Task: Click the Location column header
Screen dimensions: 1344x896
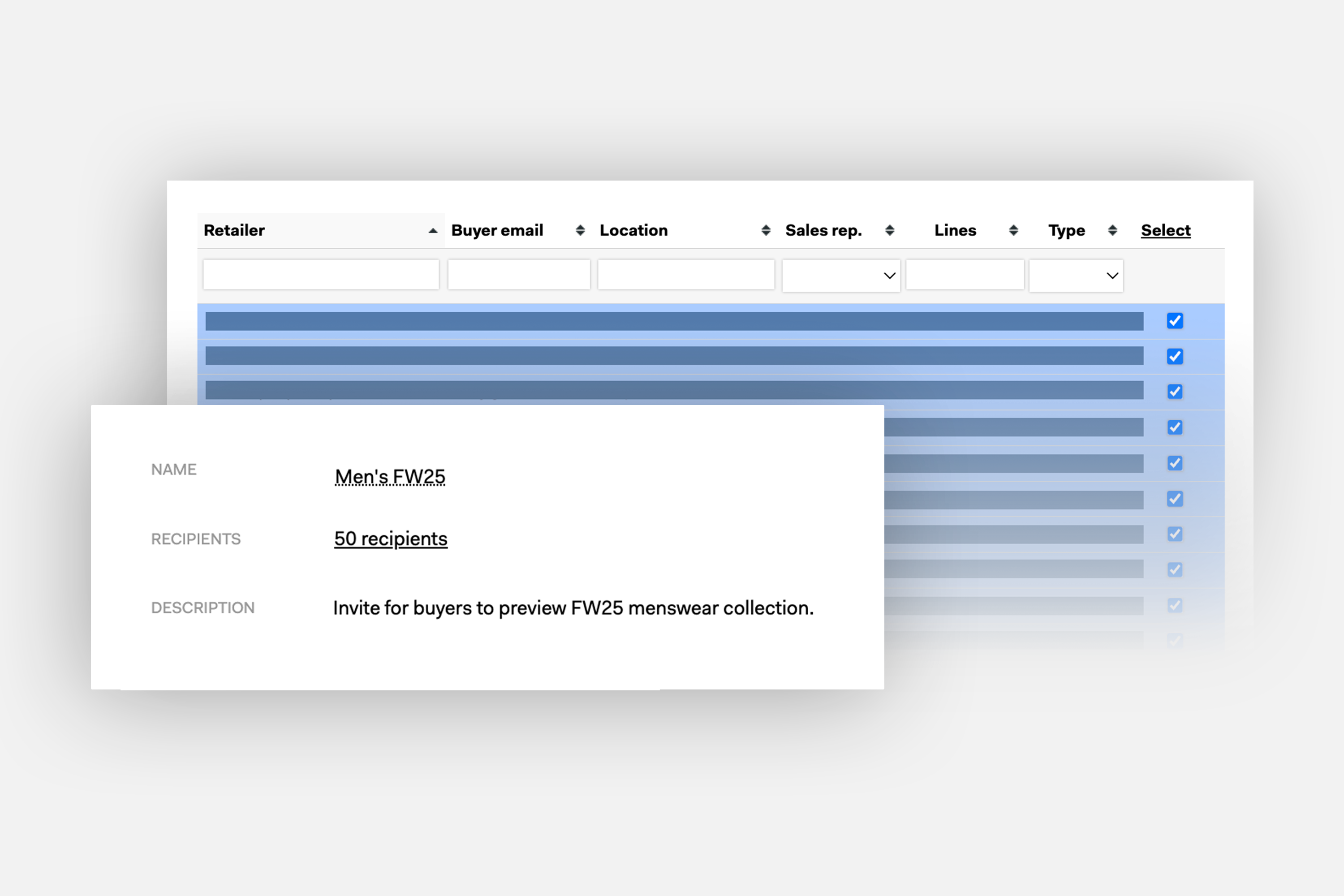Action: (634, 230)
